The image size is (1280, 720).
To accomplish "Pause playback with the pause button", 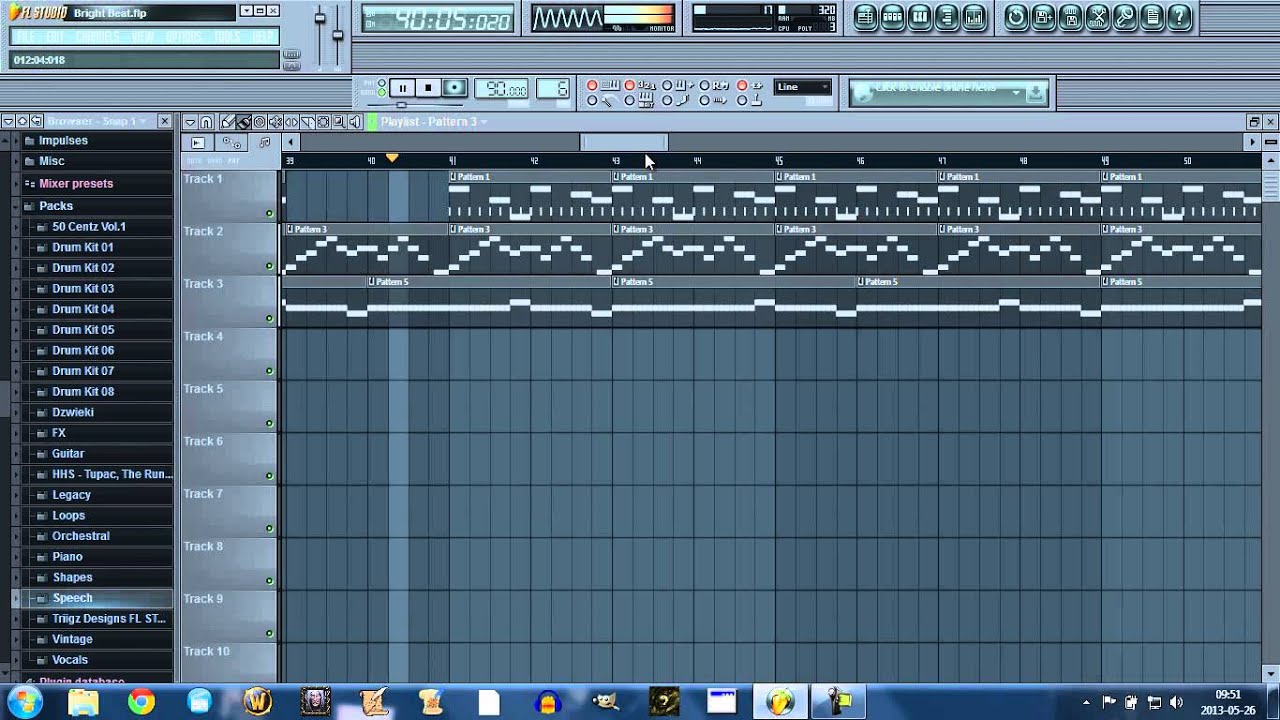I will [x=402, y=88].
